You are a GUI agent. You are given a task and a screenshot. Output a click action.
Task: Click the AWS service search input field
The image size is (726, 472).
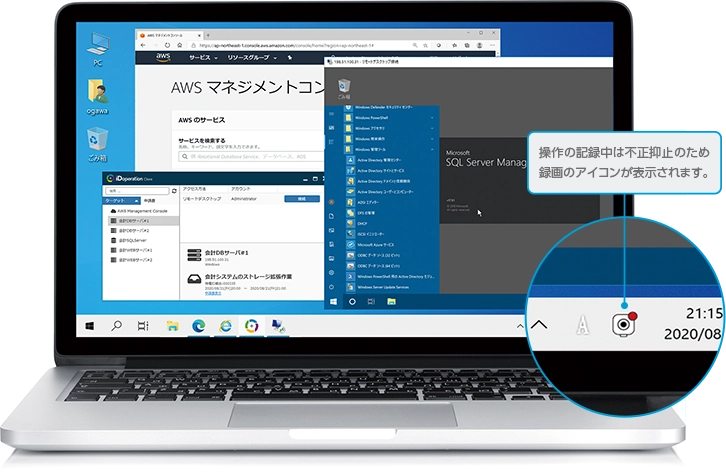250,157
